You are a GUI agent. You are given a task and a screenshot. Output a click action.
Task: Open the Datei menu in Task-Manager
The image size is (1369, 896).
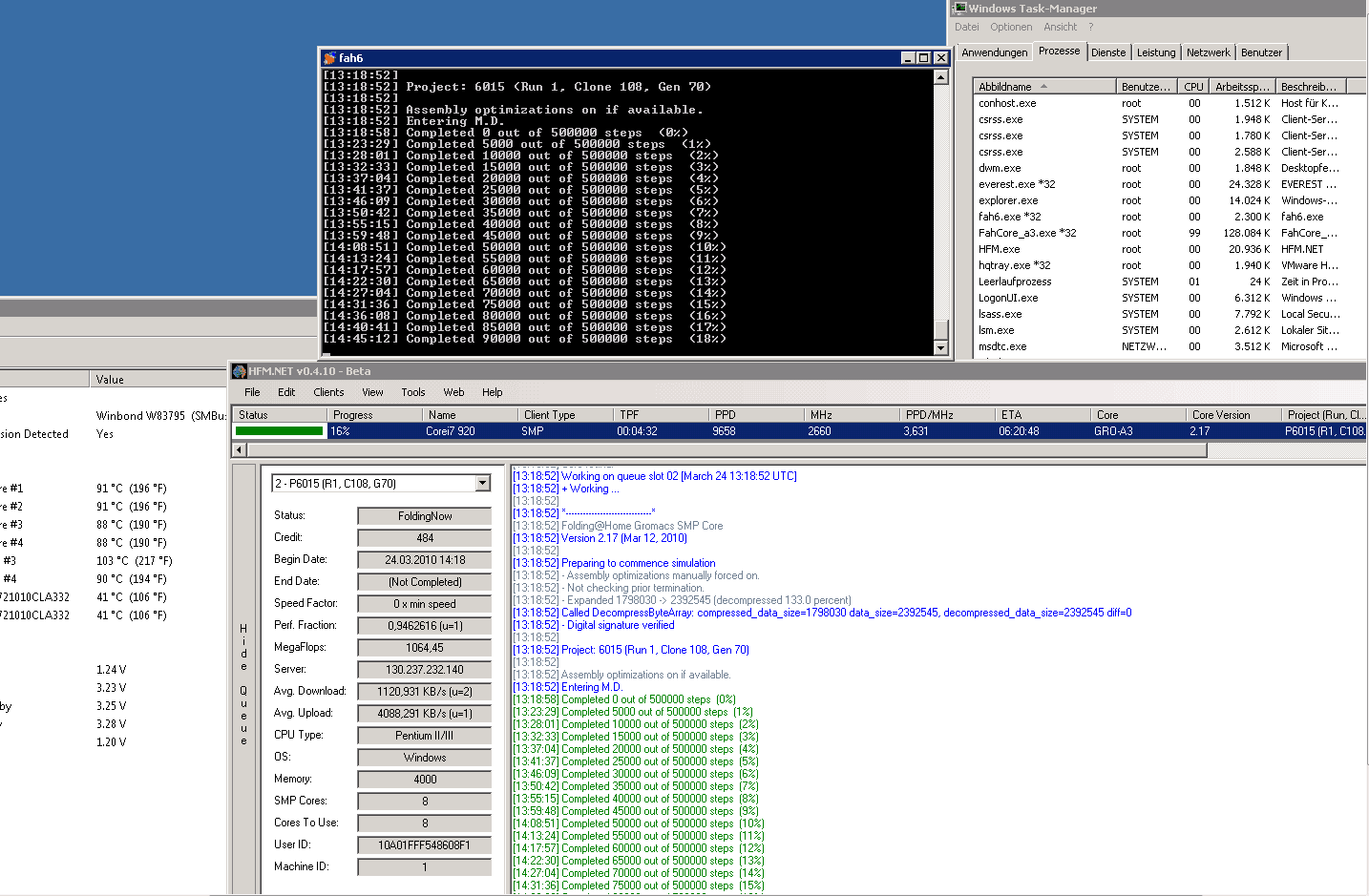(x=967, y=28)
